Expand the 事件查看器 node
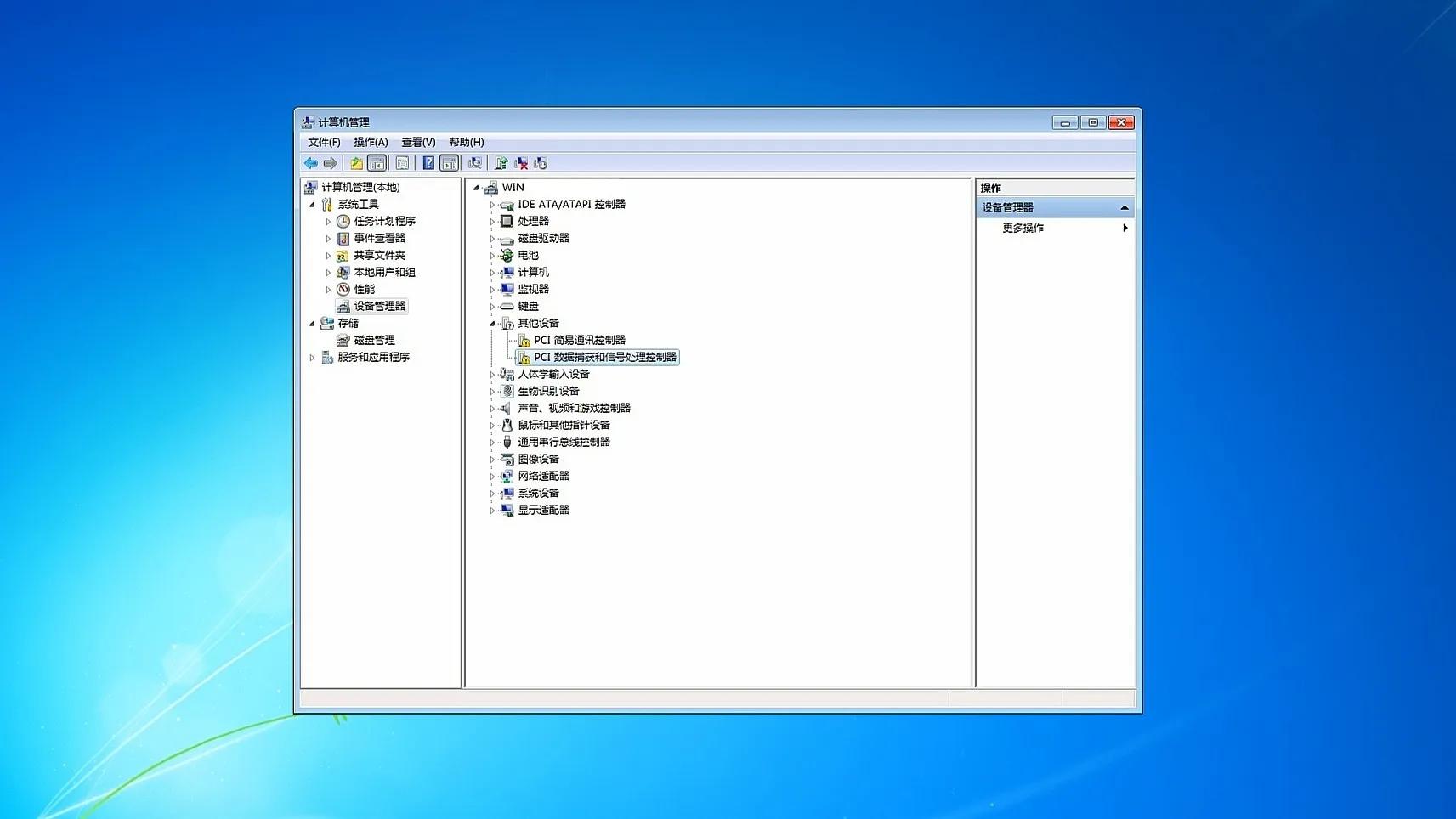 coord(328,239)
